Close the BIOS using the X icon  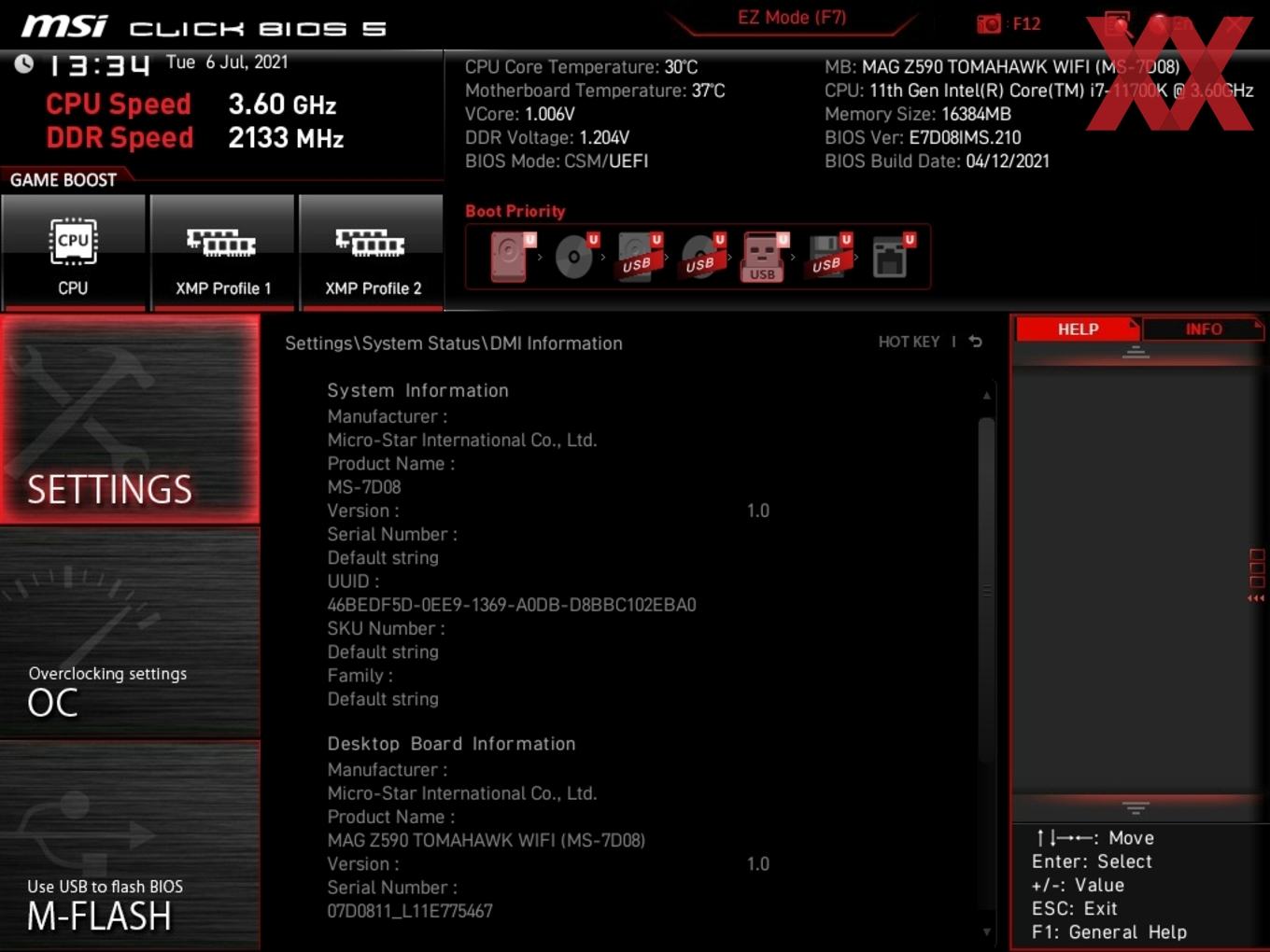click(1234, 23)
